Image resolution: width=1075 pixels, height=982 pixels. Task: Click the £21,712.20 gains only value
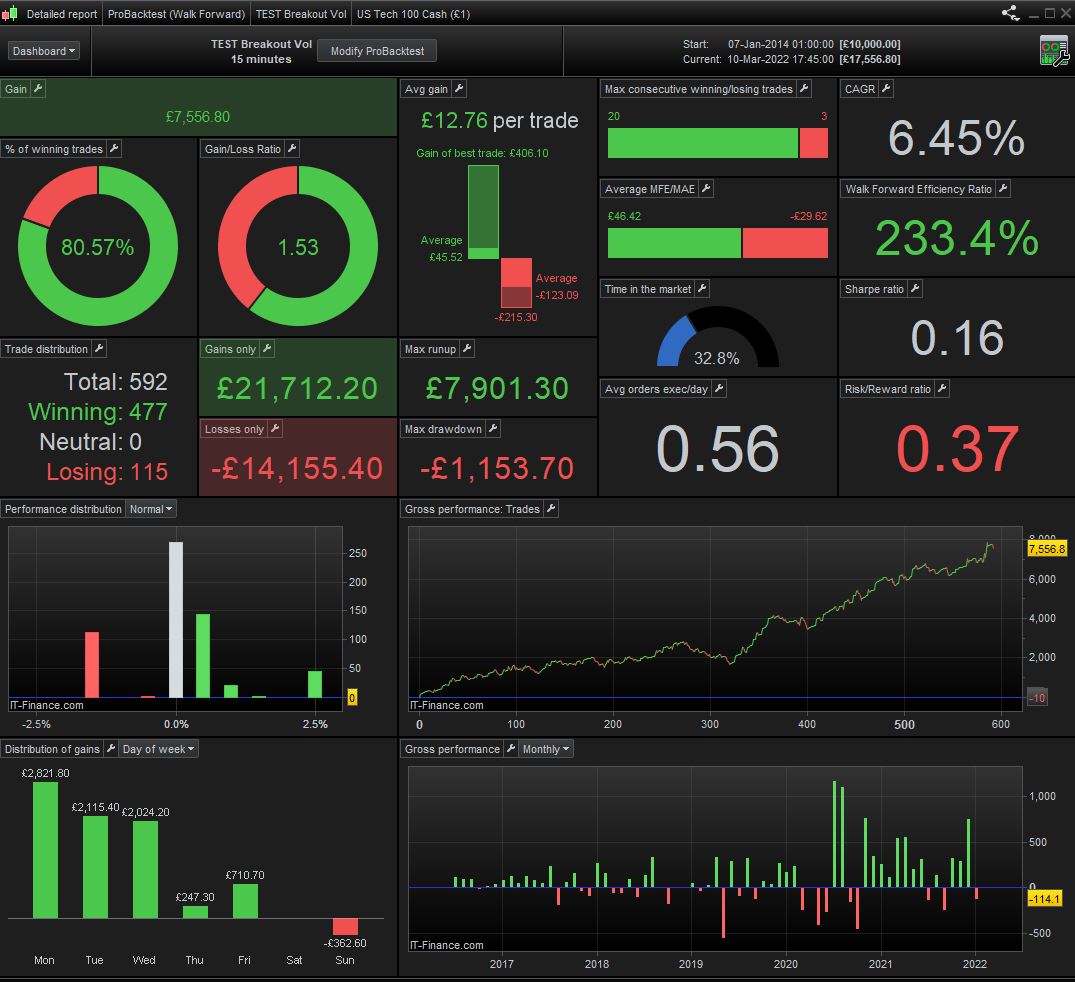tap(297, 388)
